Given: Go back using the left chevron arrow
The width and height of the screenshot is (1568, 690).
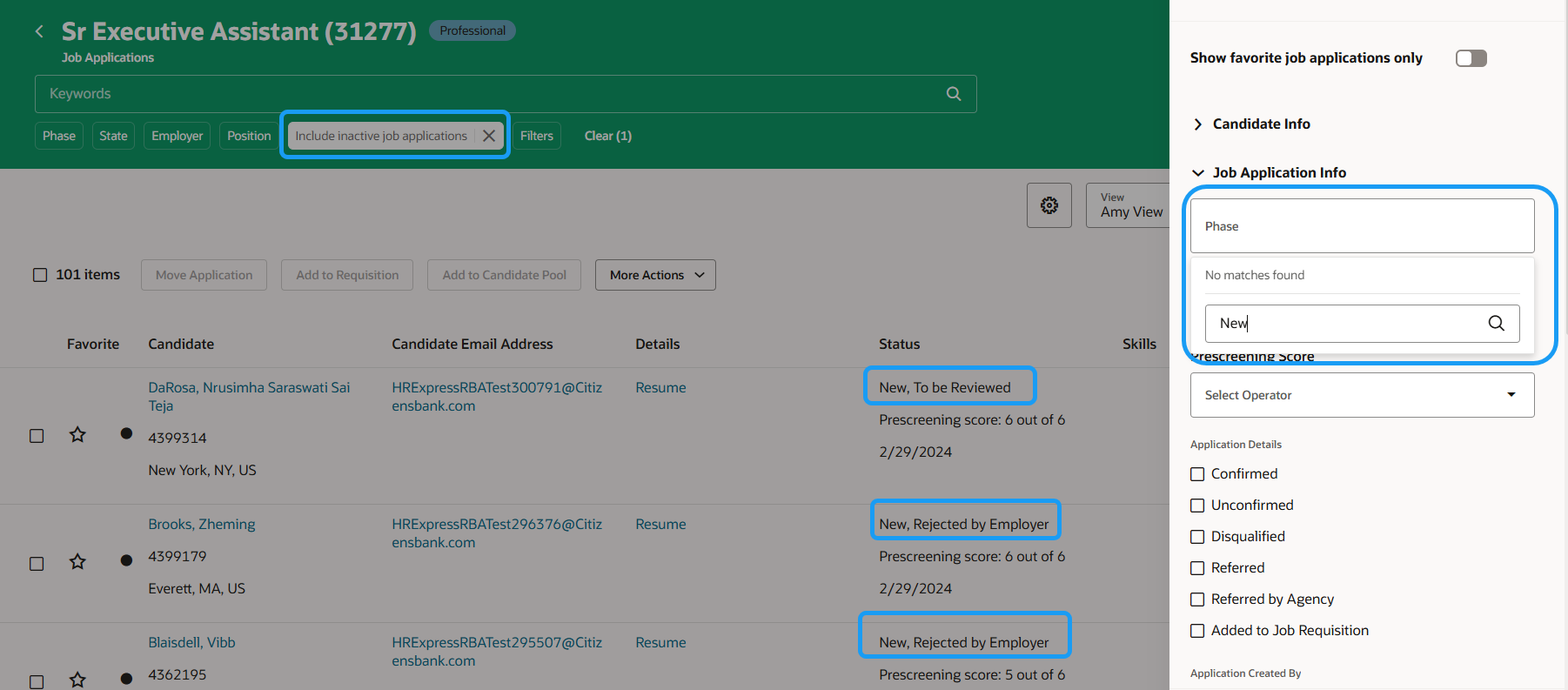Looking at the screenshot, I should pyautogui.click(x=39, y=31).
